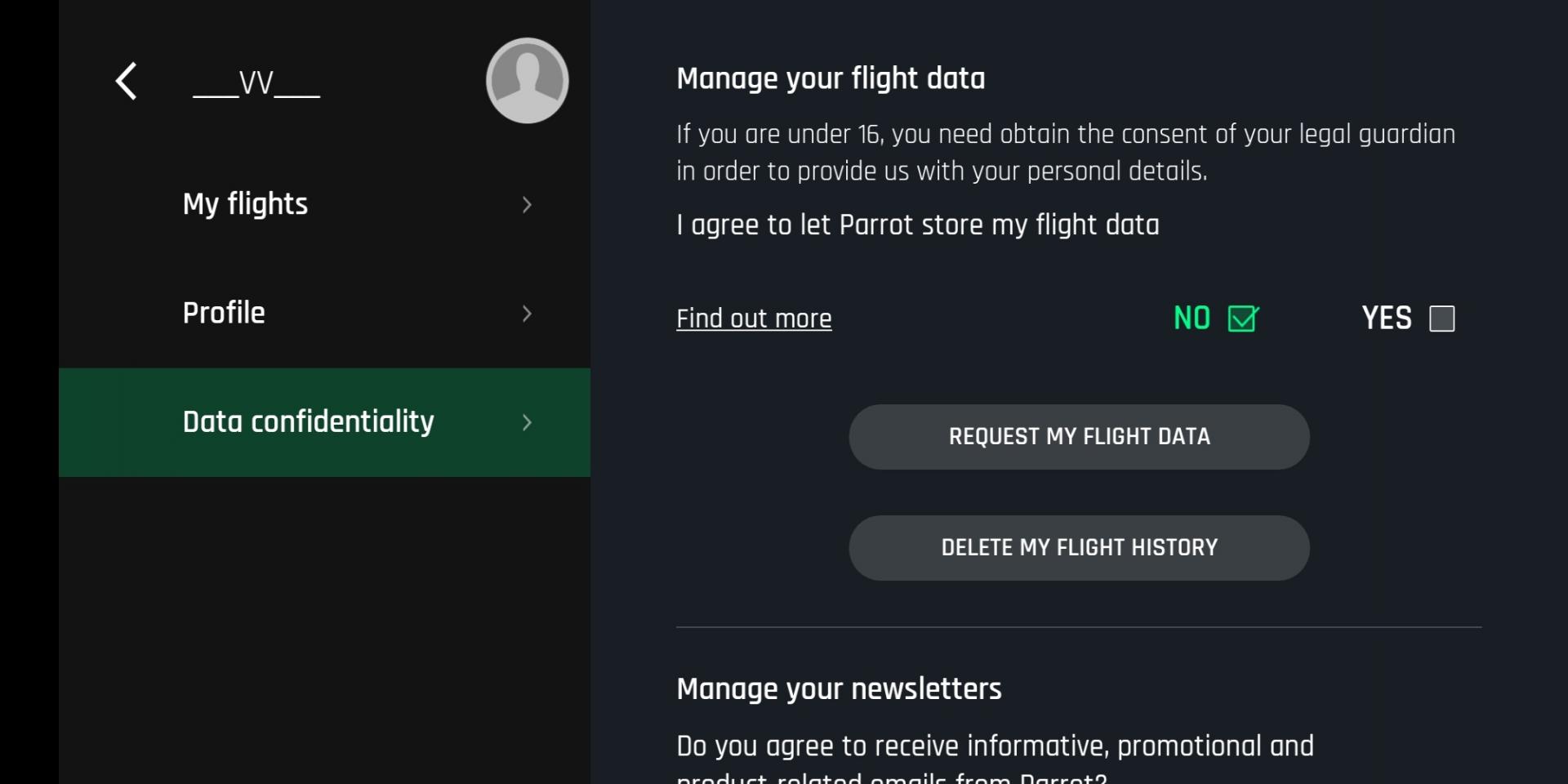Expand My flights with its chevron arrow
This screenshot has height=784, width=1568.
click(x=527, y=204)
